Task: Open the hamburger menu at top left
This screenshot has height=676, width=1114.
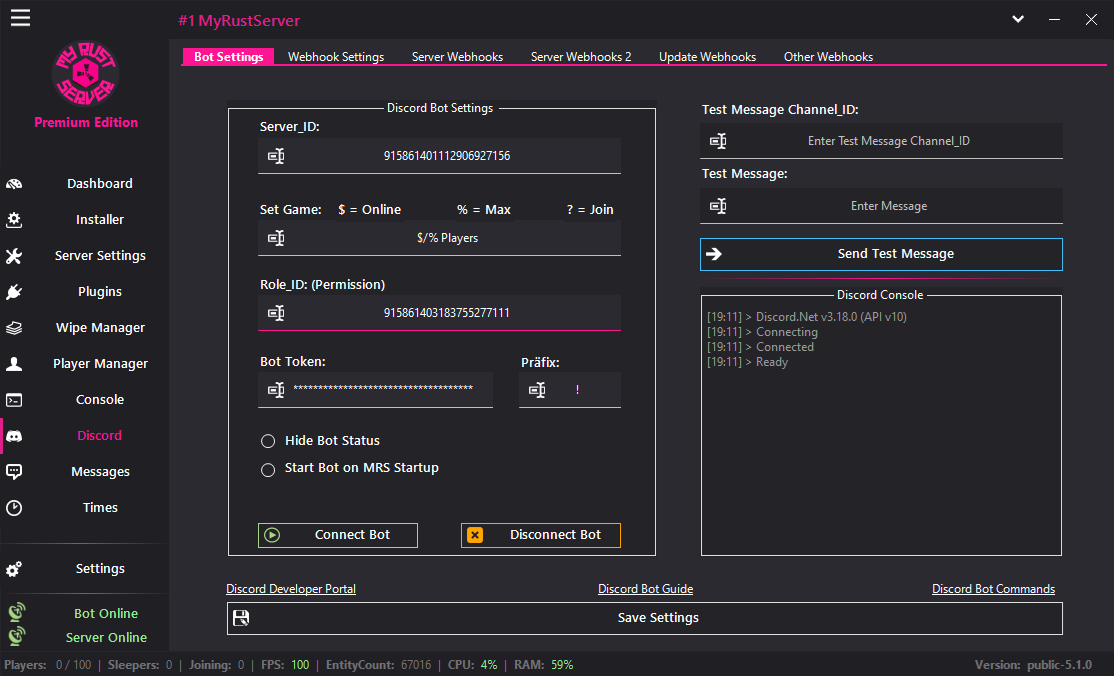Action: (x=20, y=17)
